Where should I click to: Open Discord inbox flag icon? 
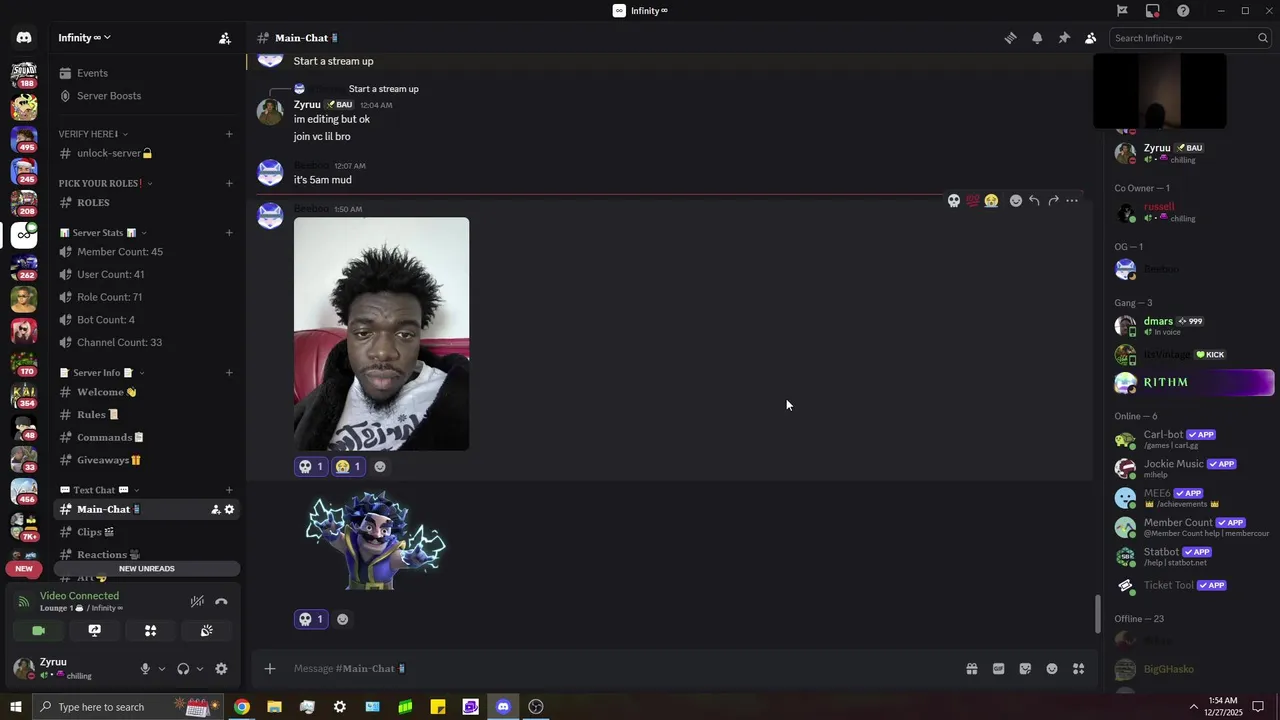pyautogui.click(x=1122, y=11)
